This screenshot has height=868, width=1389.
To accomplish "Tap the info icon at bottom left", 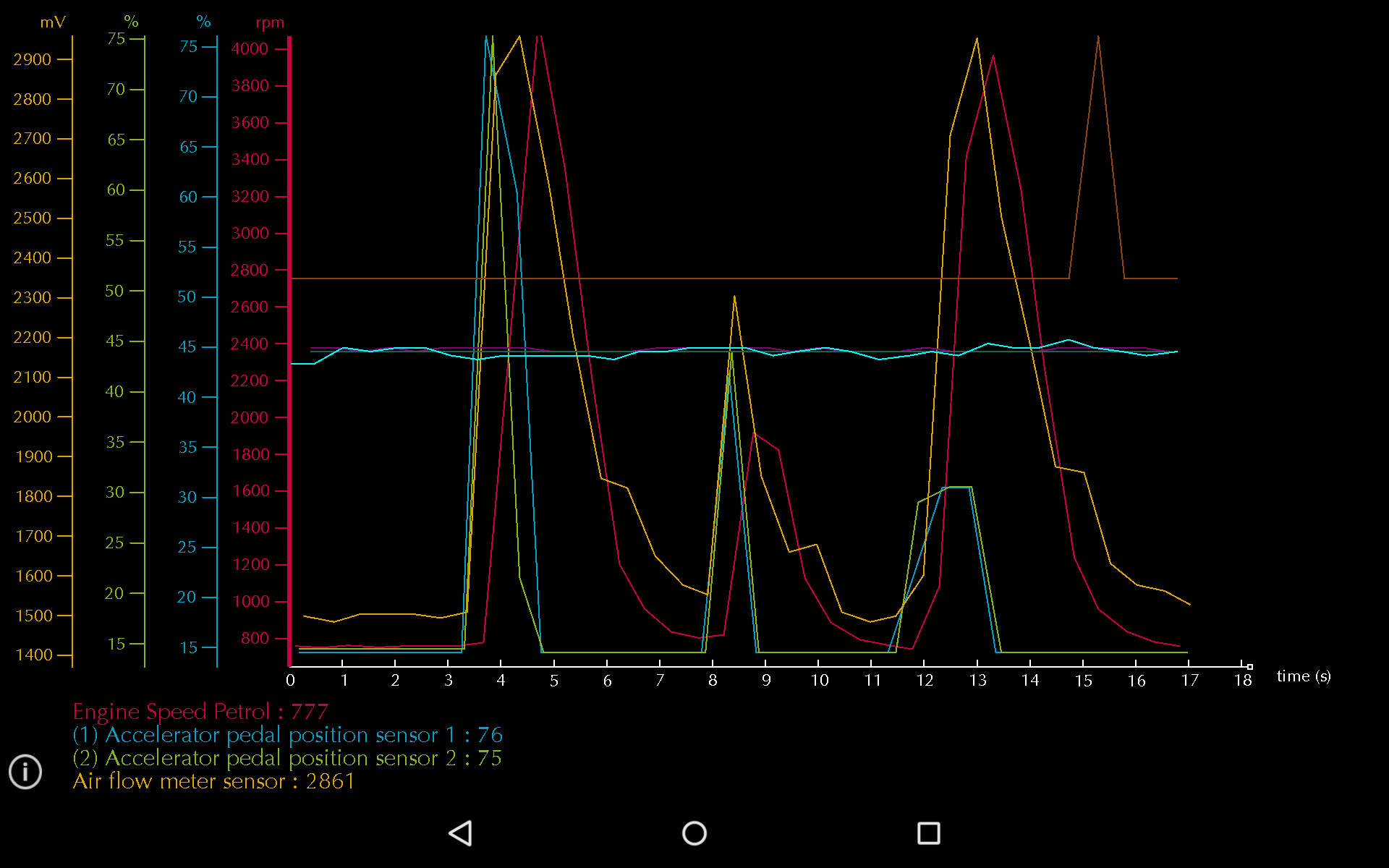I will coord(25,772).
